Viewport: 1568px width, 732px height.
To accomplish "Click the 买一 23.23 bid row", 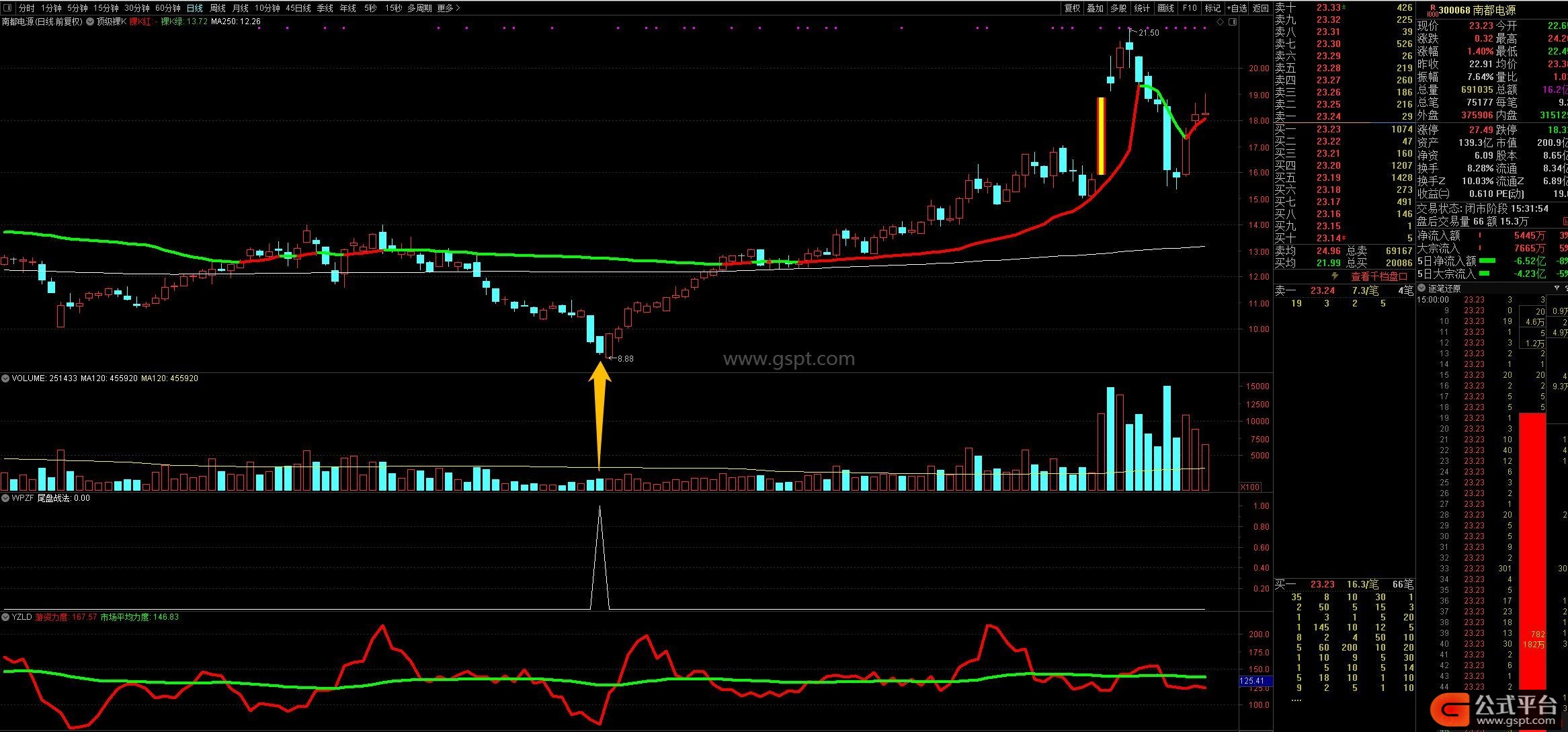I will [x=1344, y=129].
